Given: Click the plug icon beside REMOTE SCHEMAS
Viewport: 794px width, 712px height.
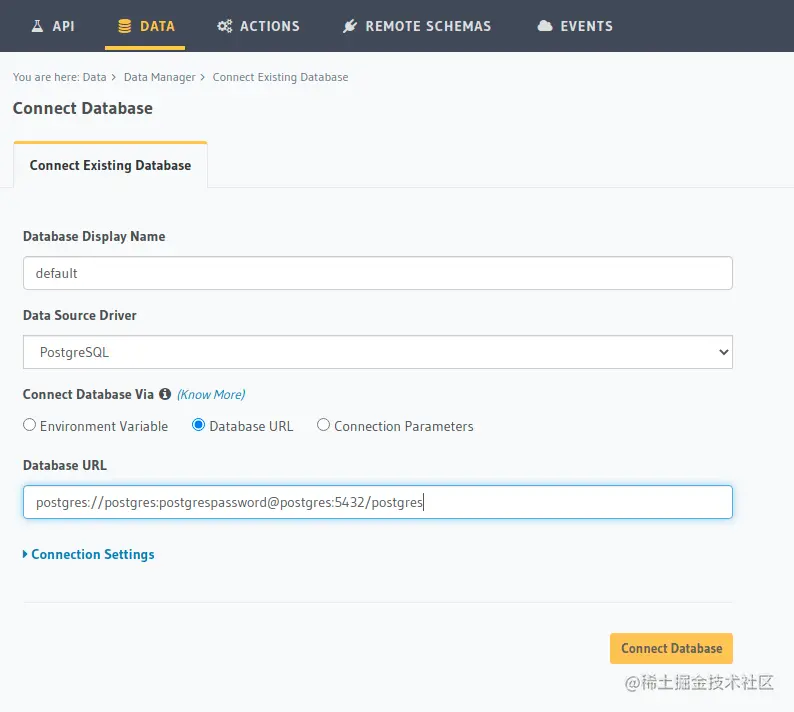Looking at the screenshot, I should (x=349, y=26).
